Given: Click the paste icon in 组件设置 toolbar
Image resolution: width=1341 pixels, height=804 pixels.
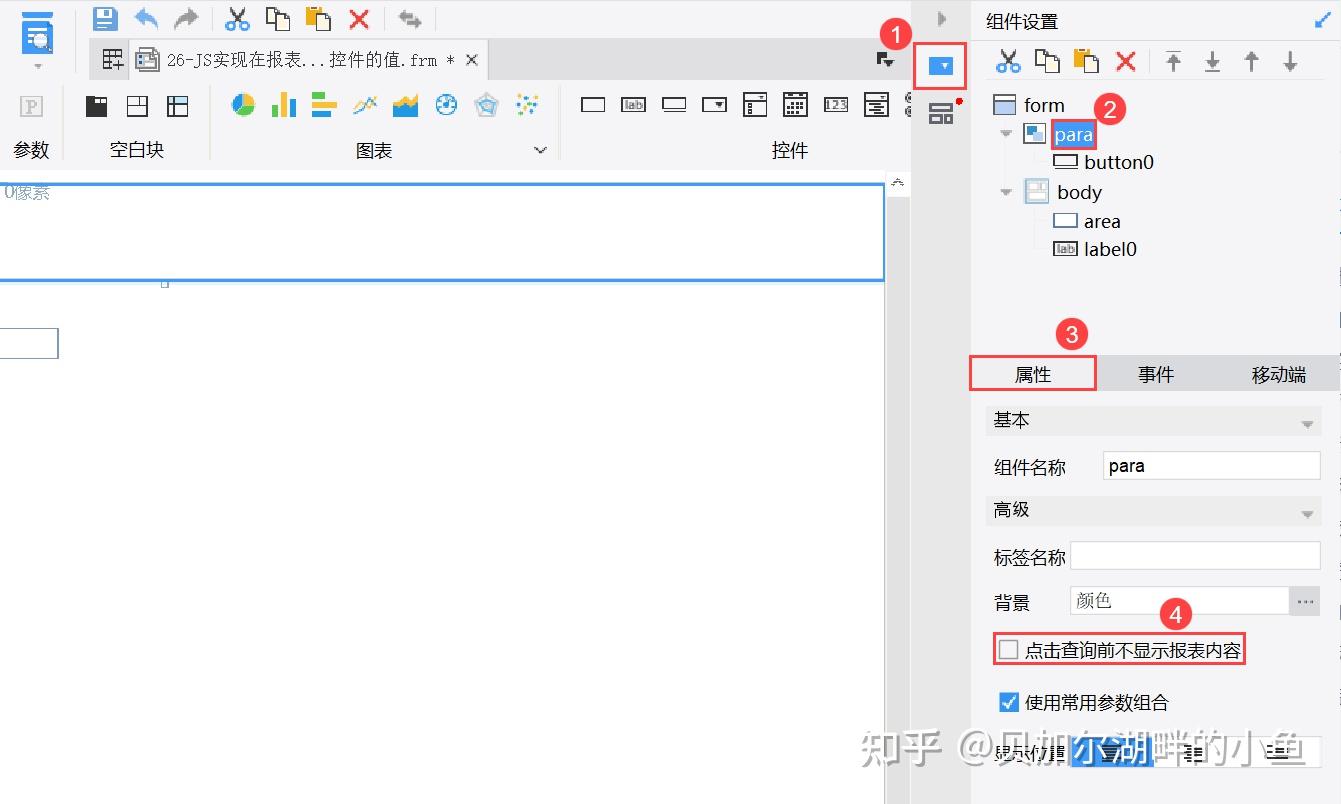Looking at the screenshot, I should pos(1086,61).
